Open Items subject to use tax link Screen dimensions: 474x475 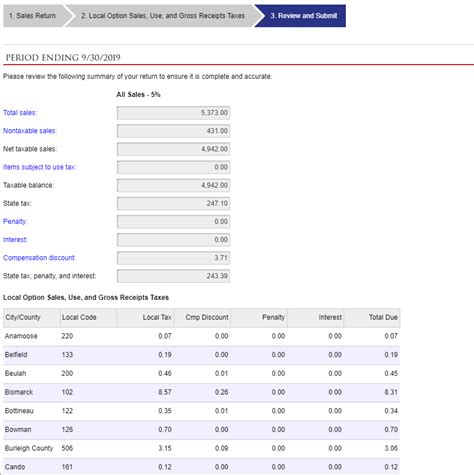tap(39, 167)
